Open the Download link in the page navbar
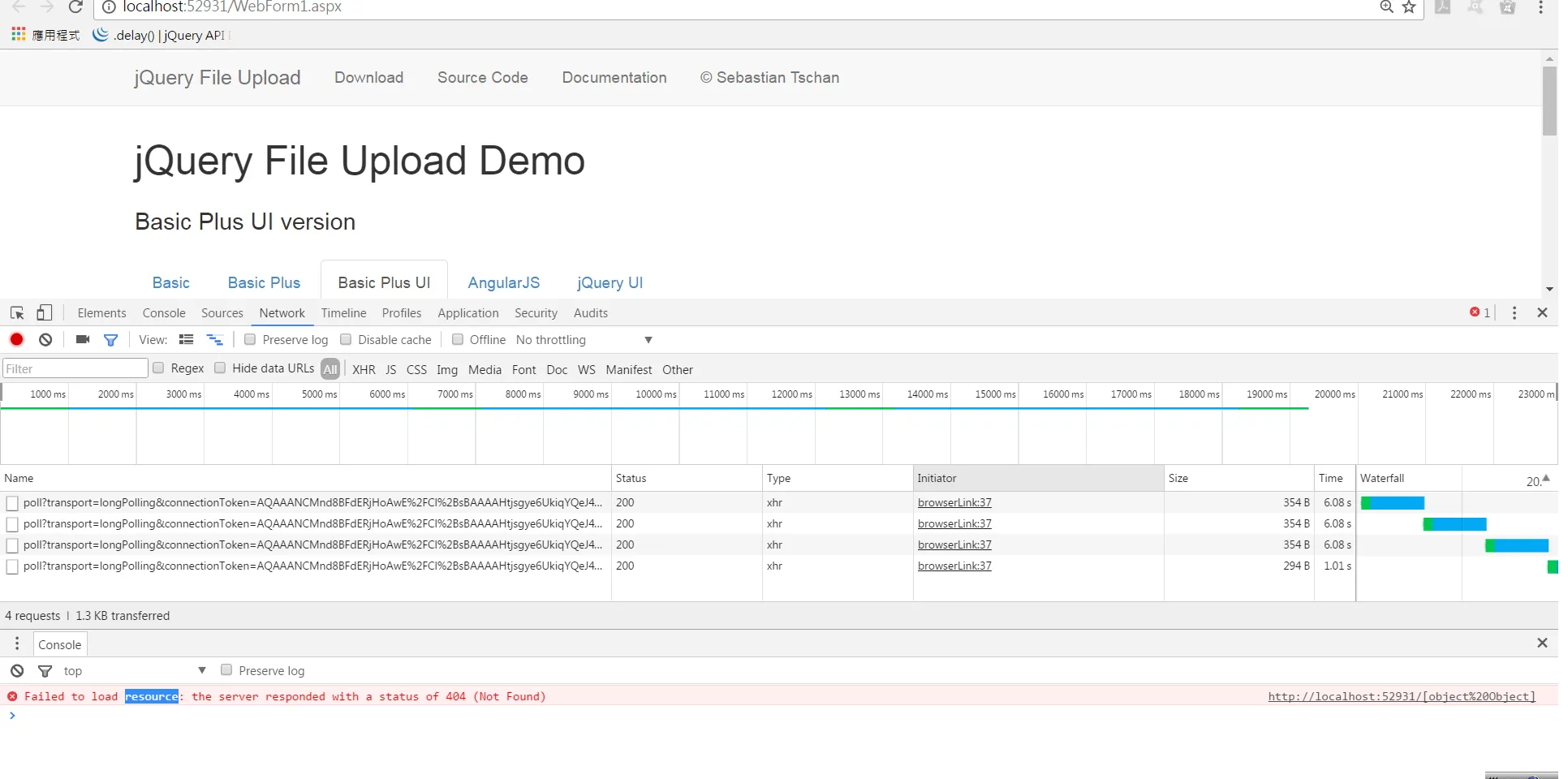The image size is (1568, 779). click(x=369, y=77)
